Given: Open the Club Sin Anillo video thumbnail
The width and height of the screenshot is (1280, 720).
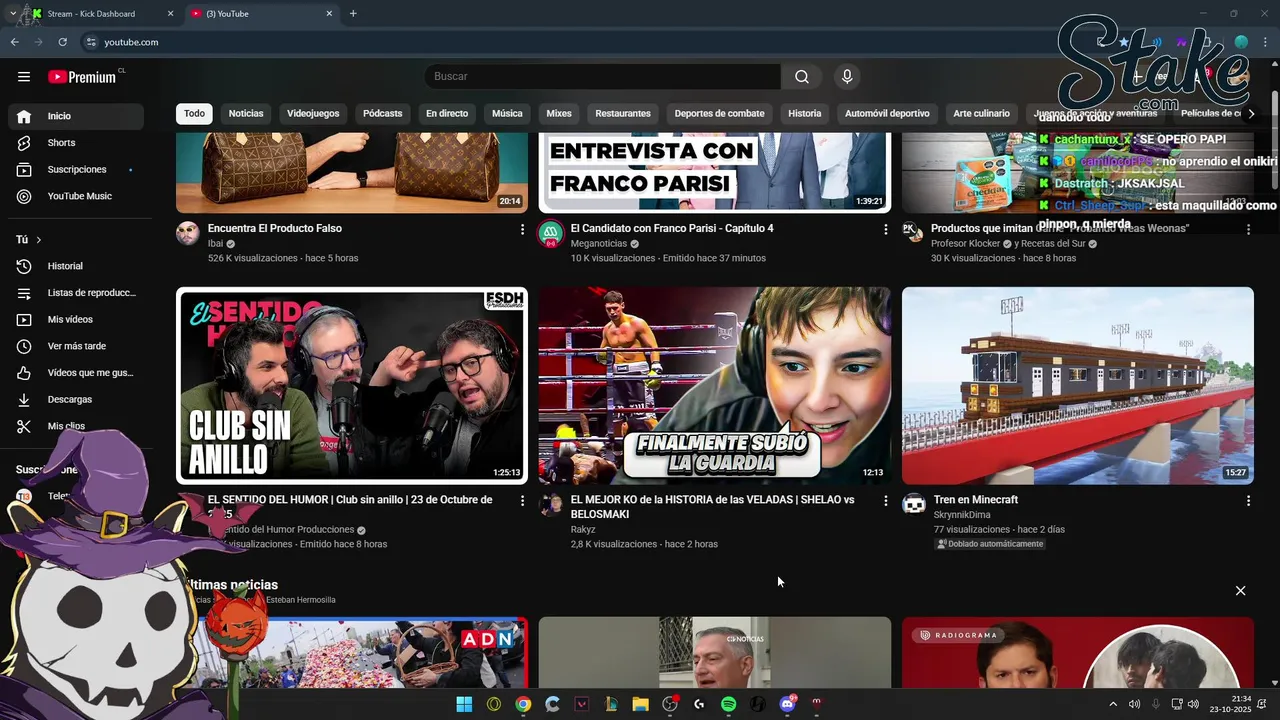Looking at the screenshot, I should (352, 386).
